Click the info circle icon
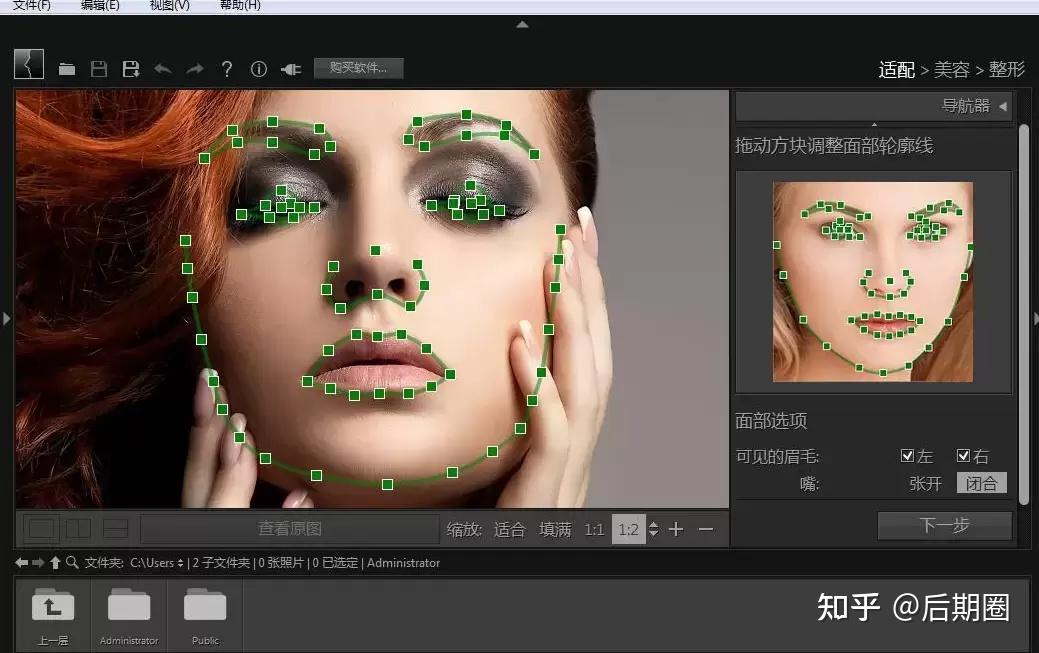 coord(258,69)
